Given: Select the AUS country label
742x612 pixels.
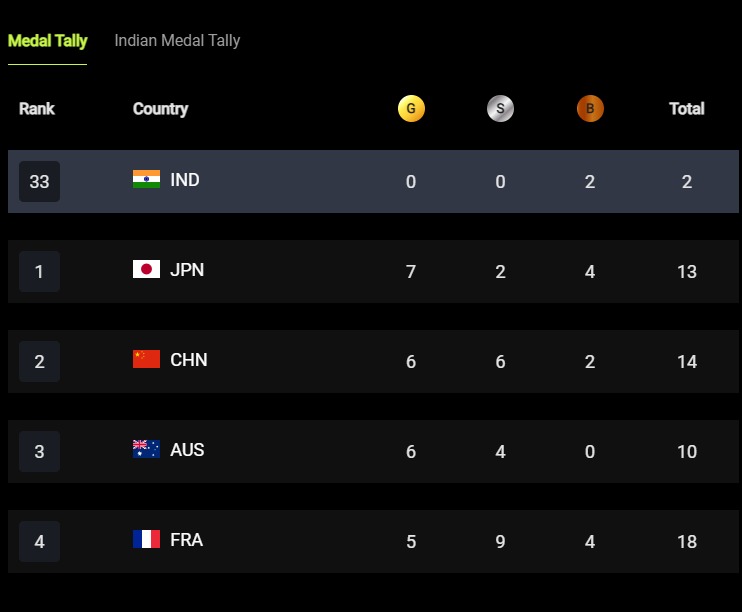Looking at the screenshot, I should click(187, 450).
